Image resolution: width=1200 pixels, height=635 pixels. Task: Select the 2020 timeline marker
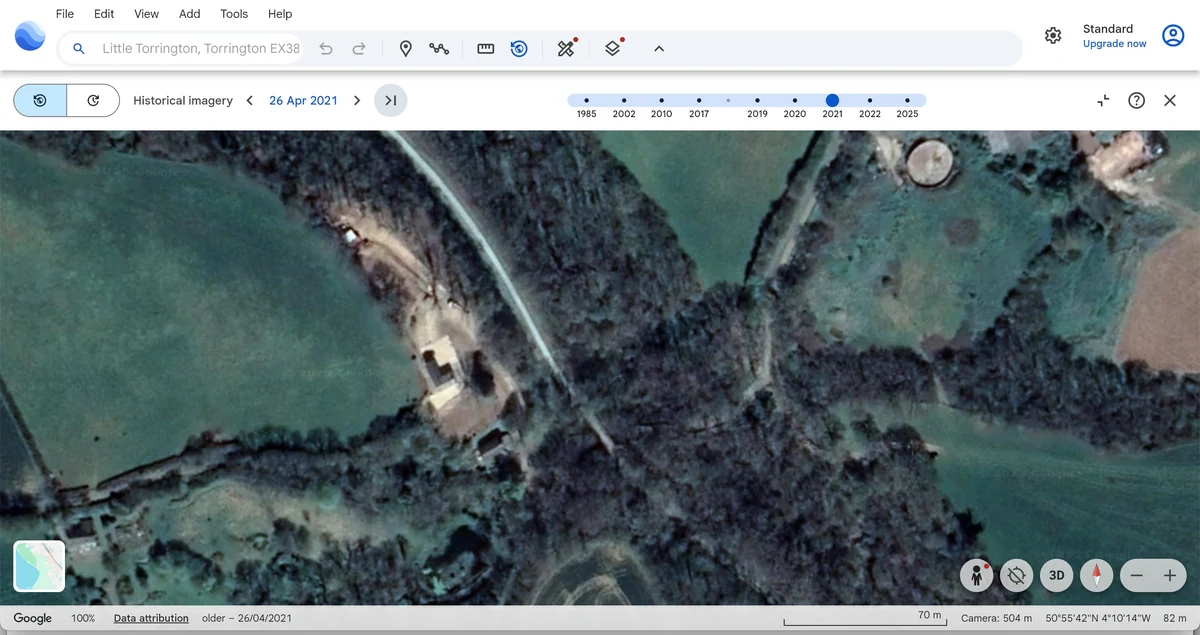pyautogui.click(x=795, y=100)
